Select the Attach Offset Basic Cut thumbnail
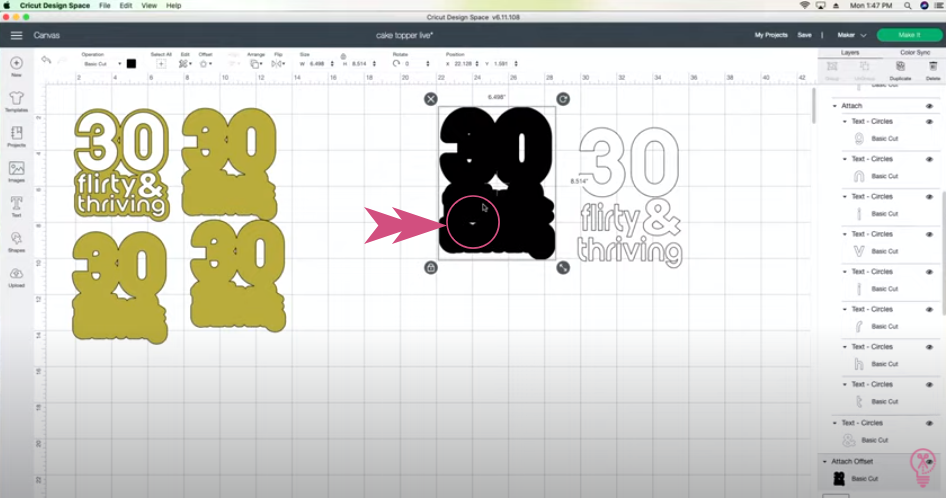Viewport: 946px width, 498px height. (839, 479)
